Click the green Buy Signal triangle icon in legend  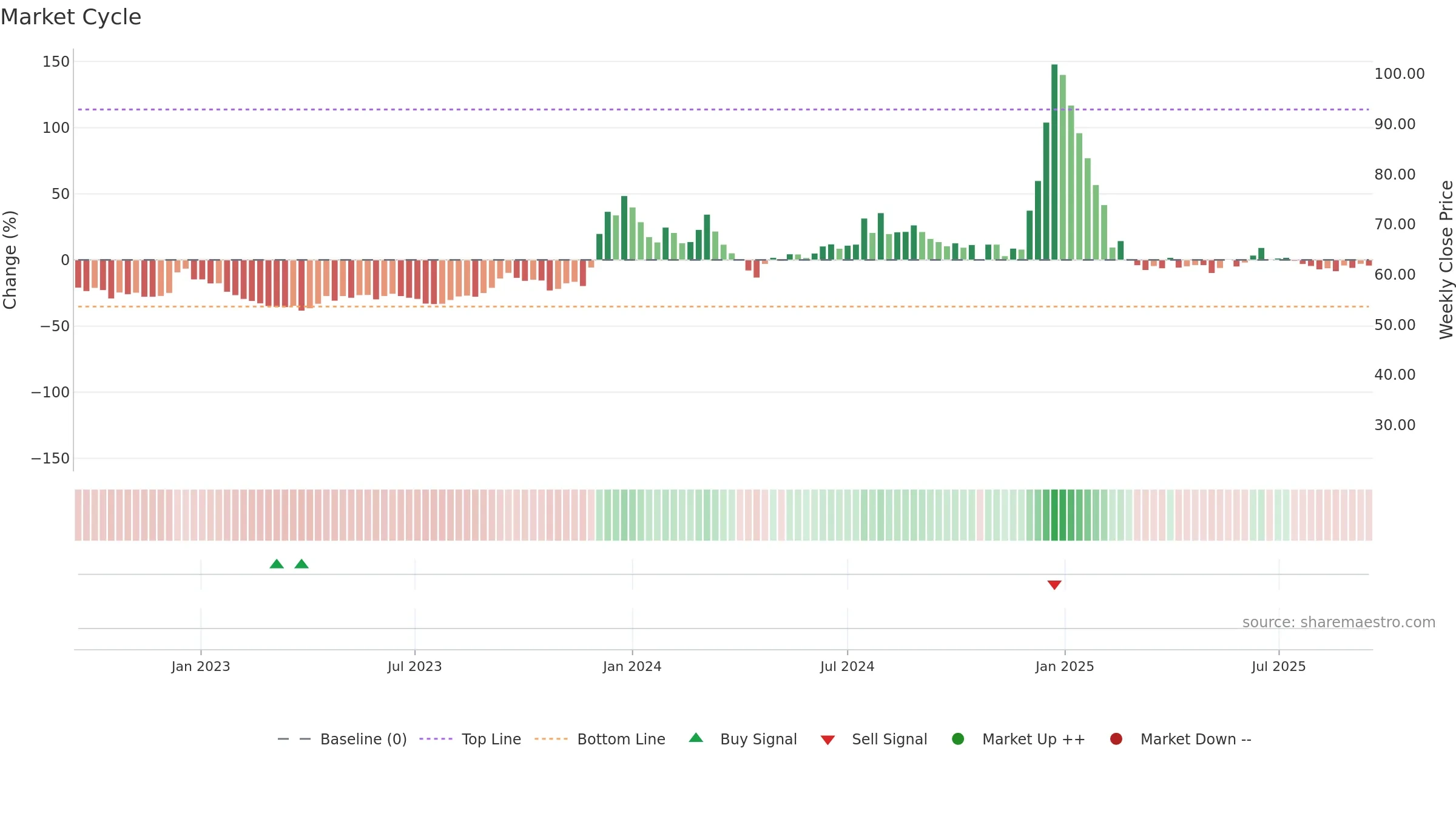(x=696, y=738)
